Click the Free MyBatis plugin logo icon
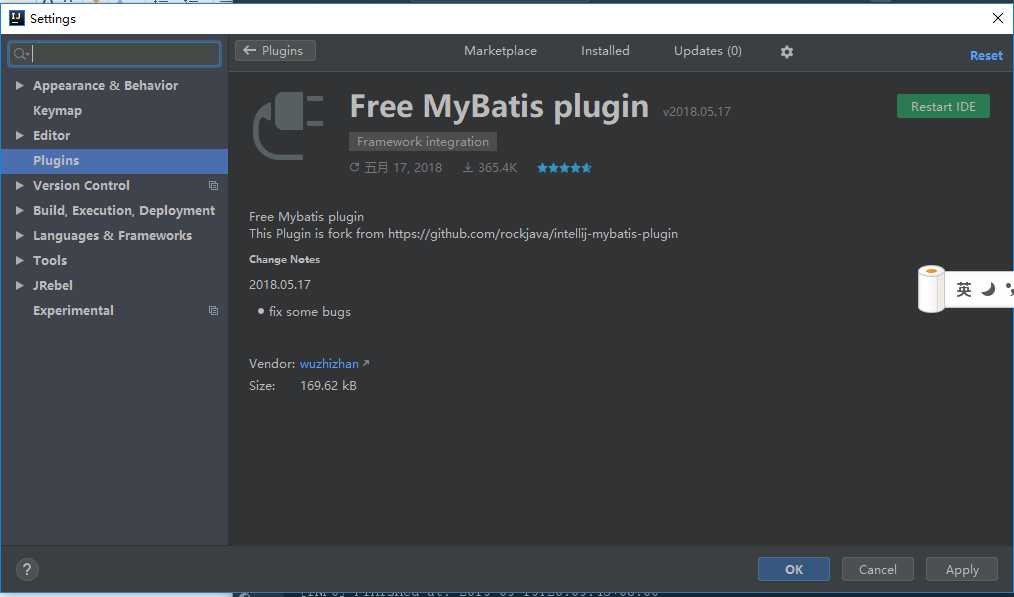 coord(288,125)
